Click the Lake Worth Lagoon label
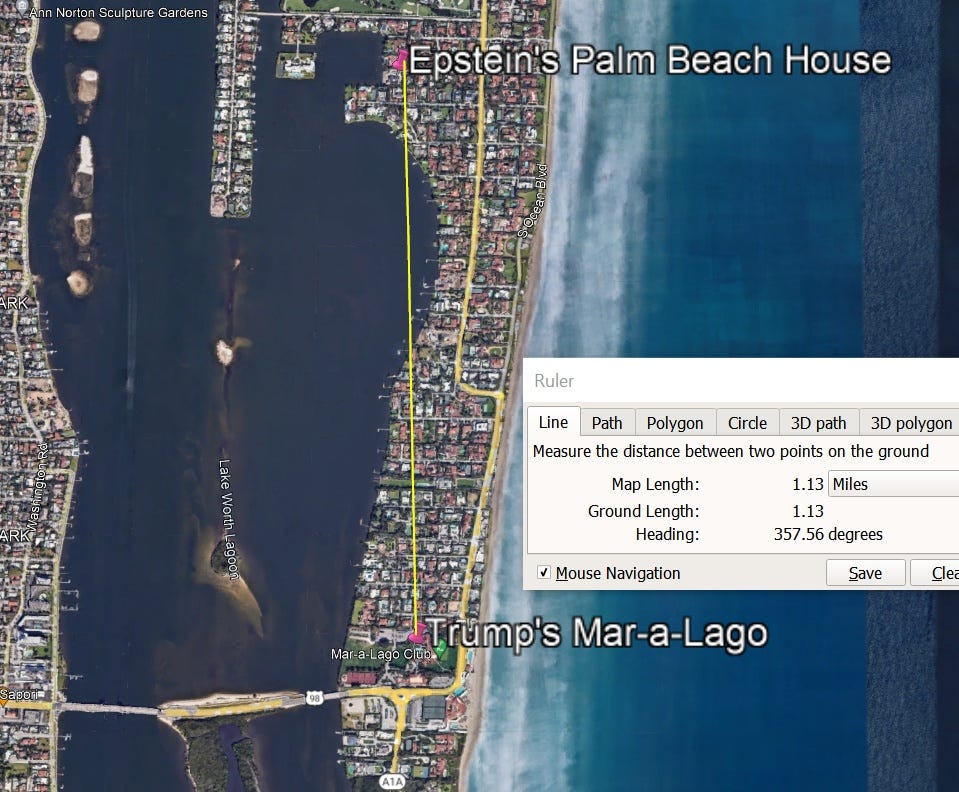Screen dimensions: 959x792 (x=228, y=518)
